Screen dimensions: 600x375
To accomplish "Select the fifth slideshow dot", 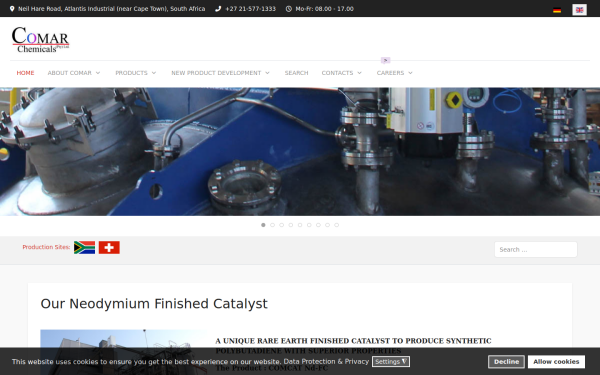I will click(300, 225).
